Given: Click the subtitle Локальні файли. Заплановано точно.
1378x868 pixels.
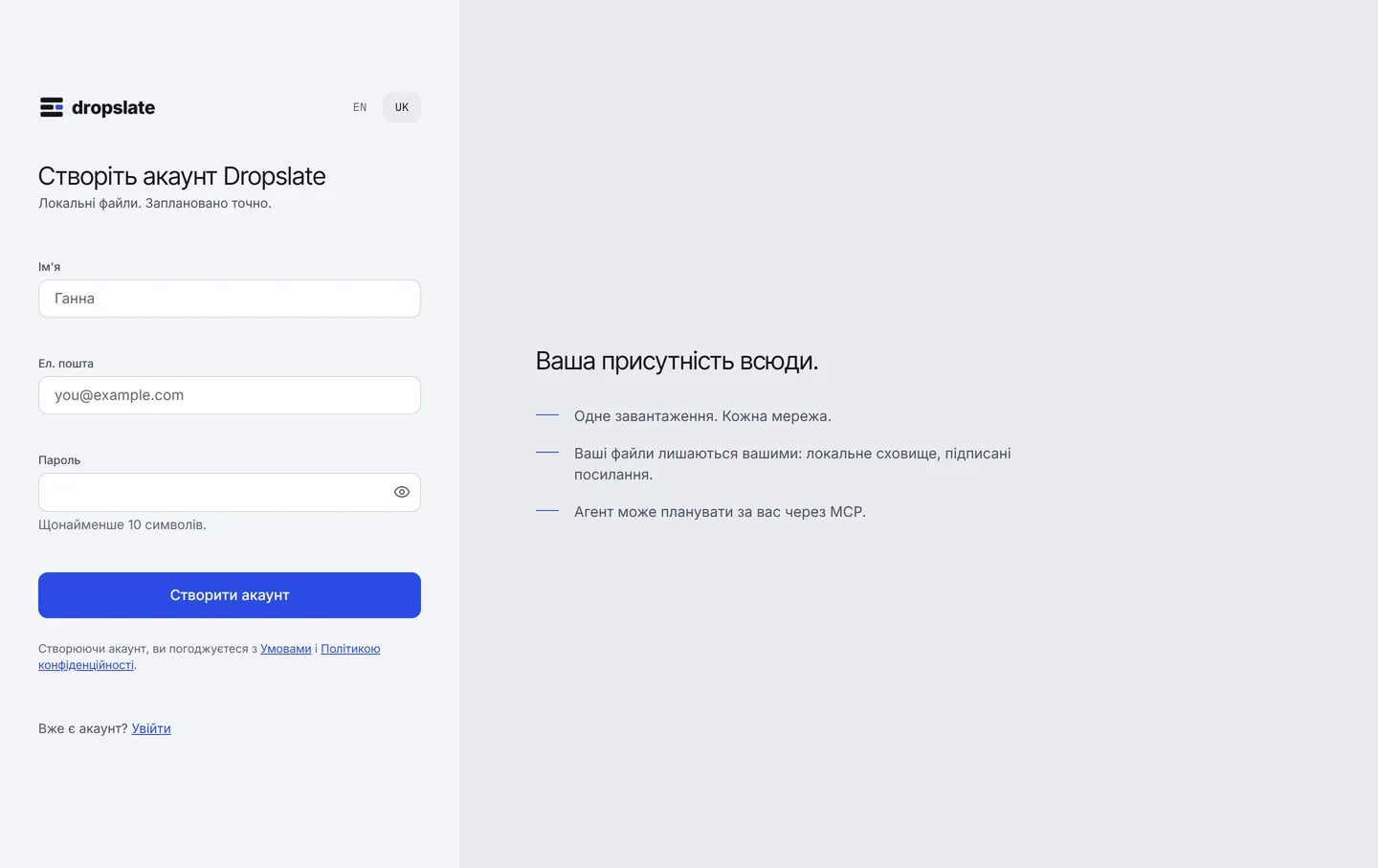Looking at the screenshot, I should (155, 203).
